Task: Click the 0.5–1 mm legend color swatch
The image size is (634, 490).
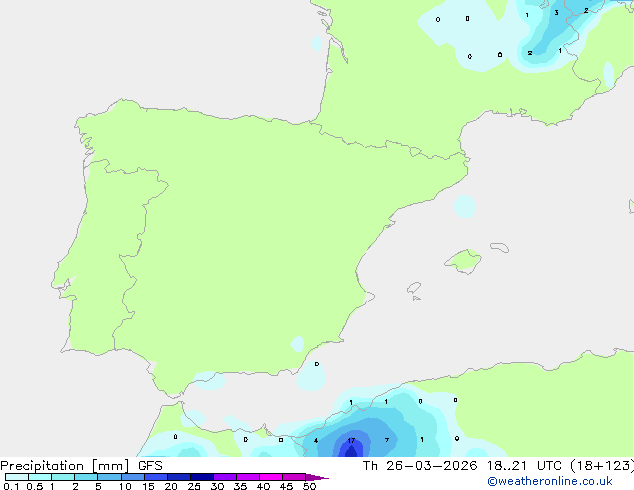Action: tap(40, 477)
